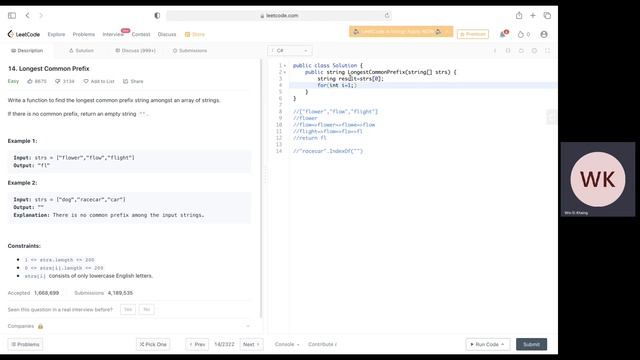Open the user profile avatar icon
Screen dimensions: 640x360
tap(544, 34)
